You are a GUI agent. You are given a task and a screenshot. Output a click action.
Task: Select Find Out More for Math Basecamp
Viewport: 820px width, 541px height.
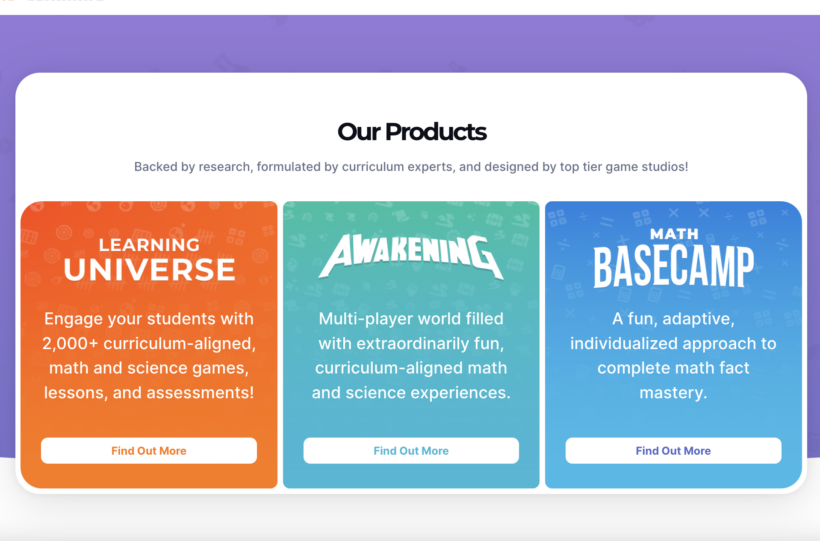click(x=673, y=451)
